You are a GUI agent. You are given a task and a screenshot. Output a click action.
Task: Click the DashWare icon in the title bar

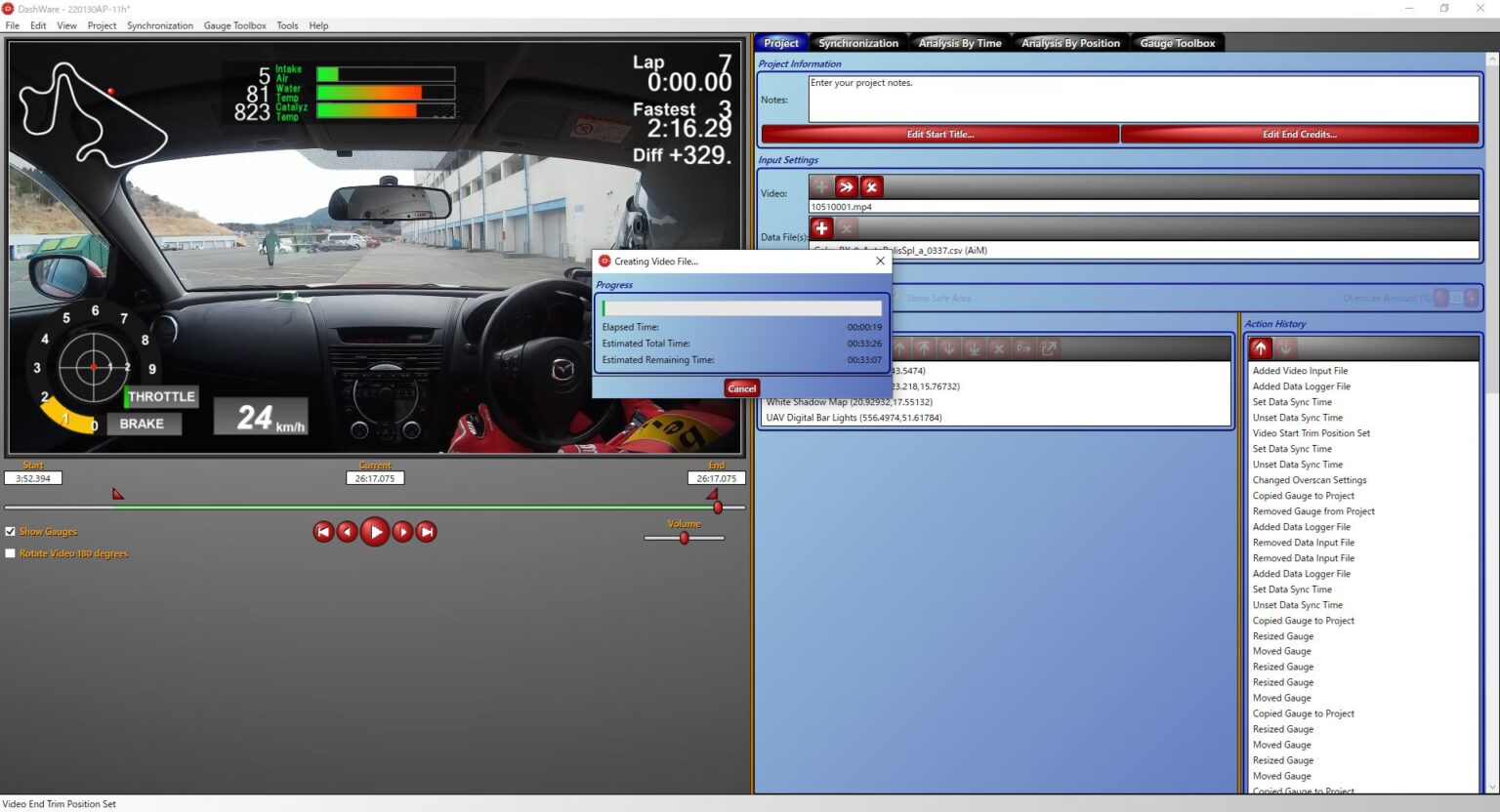pos(9,8)
